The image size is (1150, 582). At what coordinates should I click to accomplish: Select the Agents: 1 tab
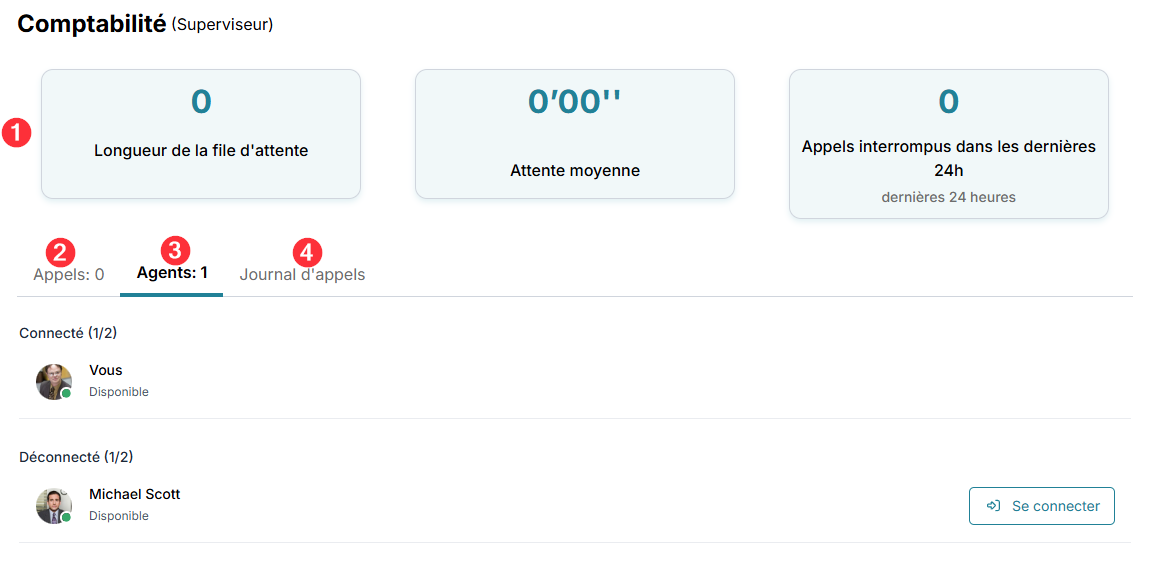[172, 273]
